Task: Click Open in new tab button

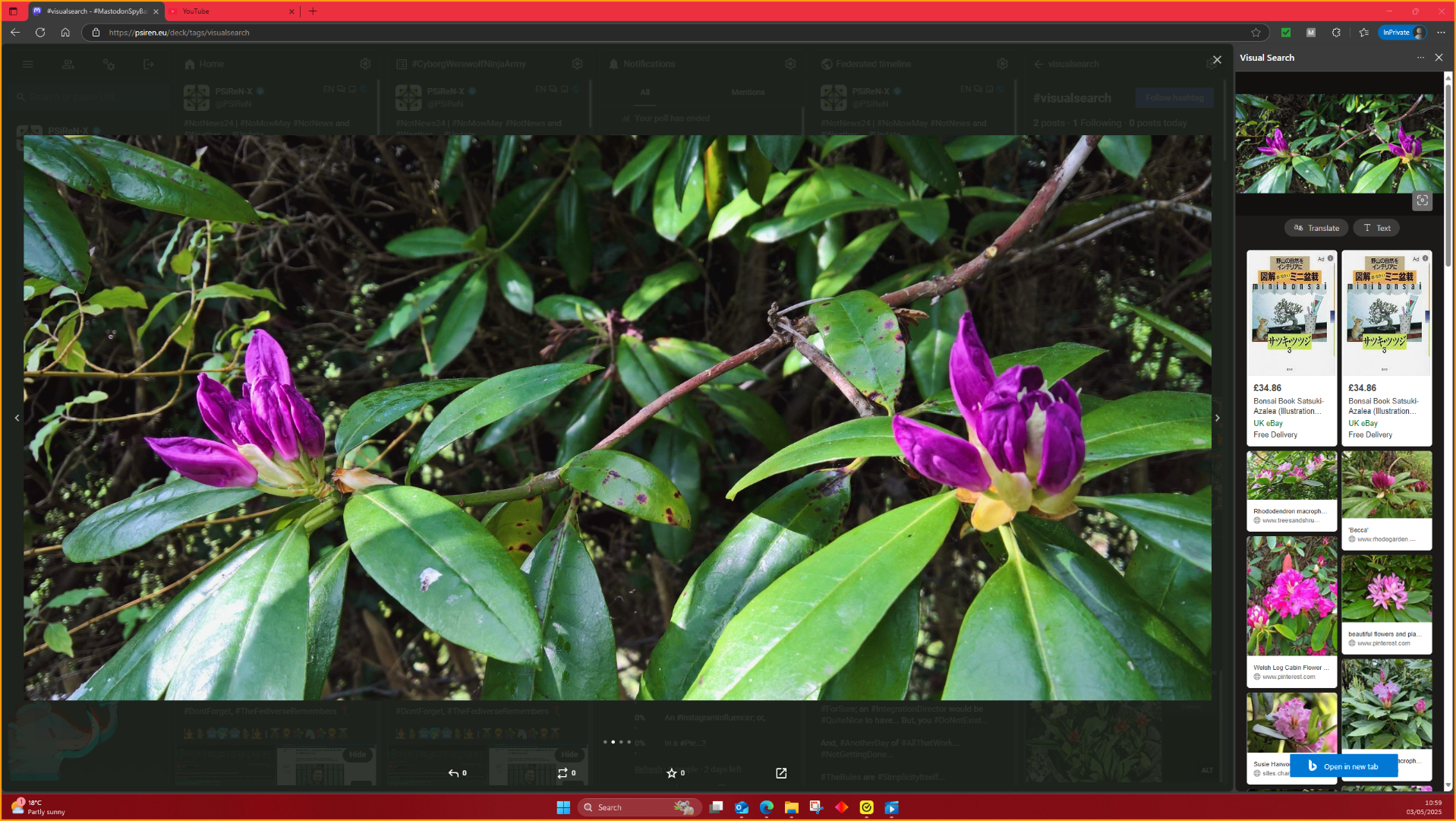Action: point(1343,766)
